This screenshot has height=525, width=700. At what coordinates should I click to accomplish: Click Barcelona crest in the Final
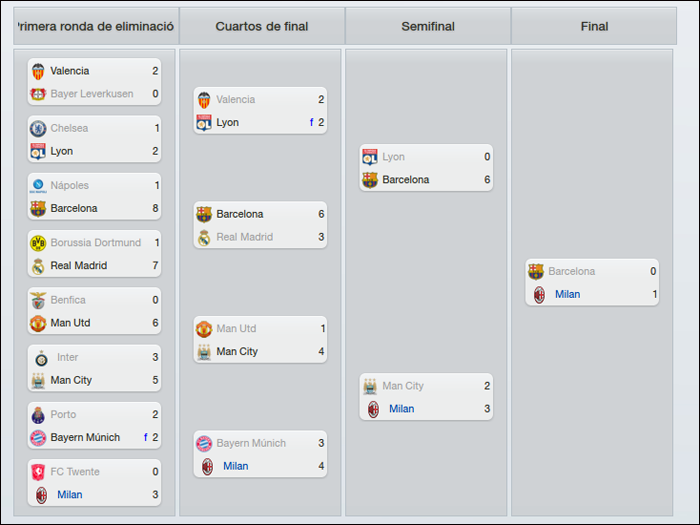536,271
